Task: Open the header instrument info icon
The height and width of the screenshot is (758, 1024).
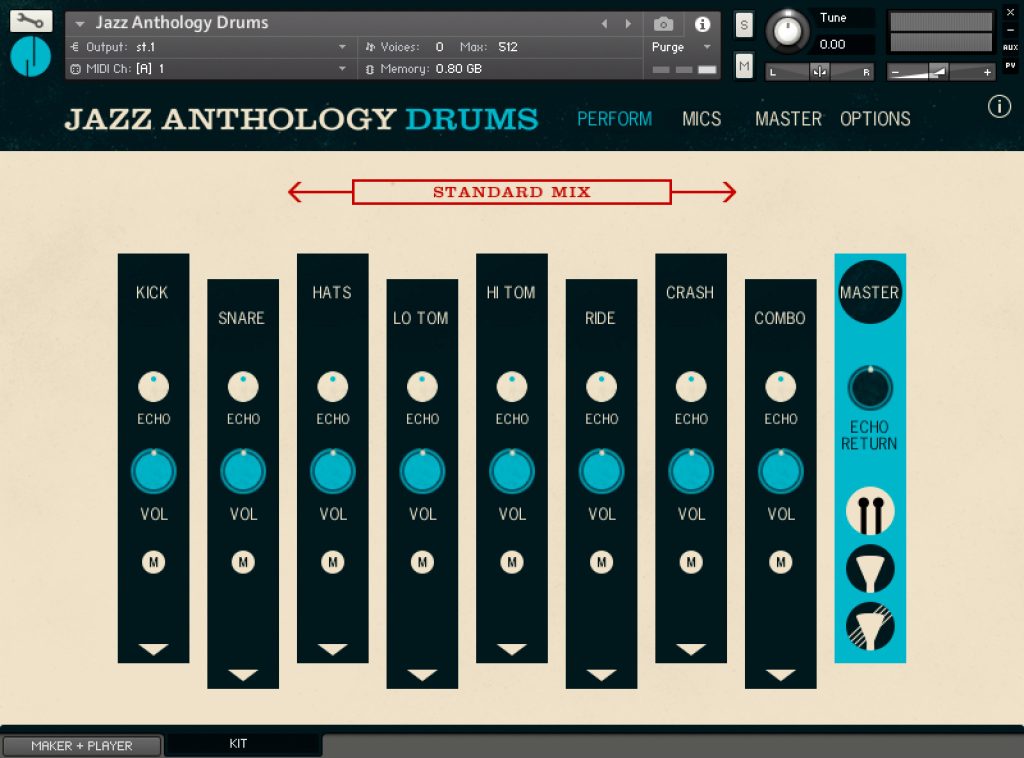Action: coord(702,24)
